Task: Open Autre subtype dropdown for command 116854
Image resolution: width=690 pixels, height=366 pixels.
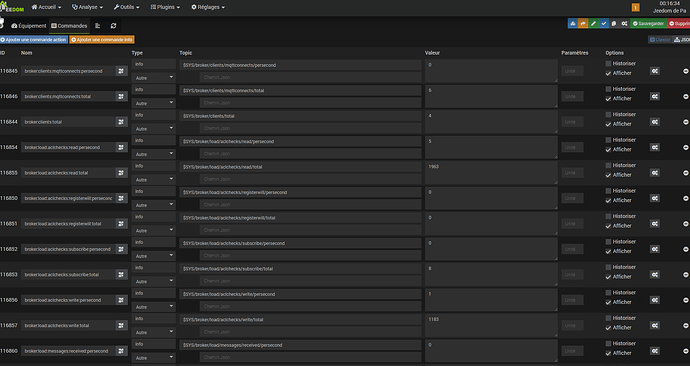Action: point(154,154)
